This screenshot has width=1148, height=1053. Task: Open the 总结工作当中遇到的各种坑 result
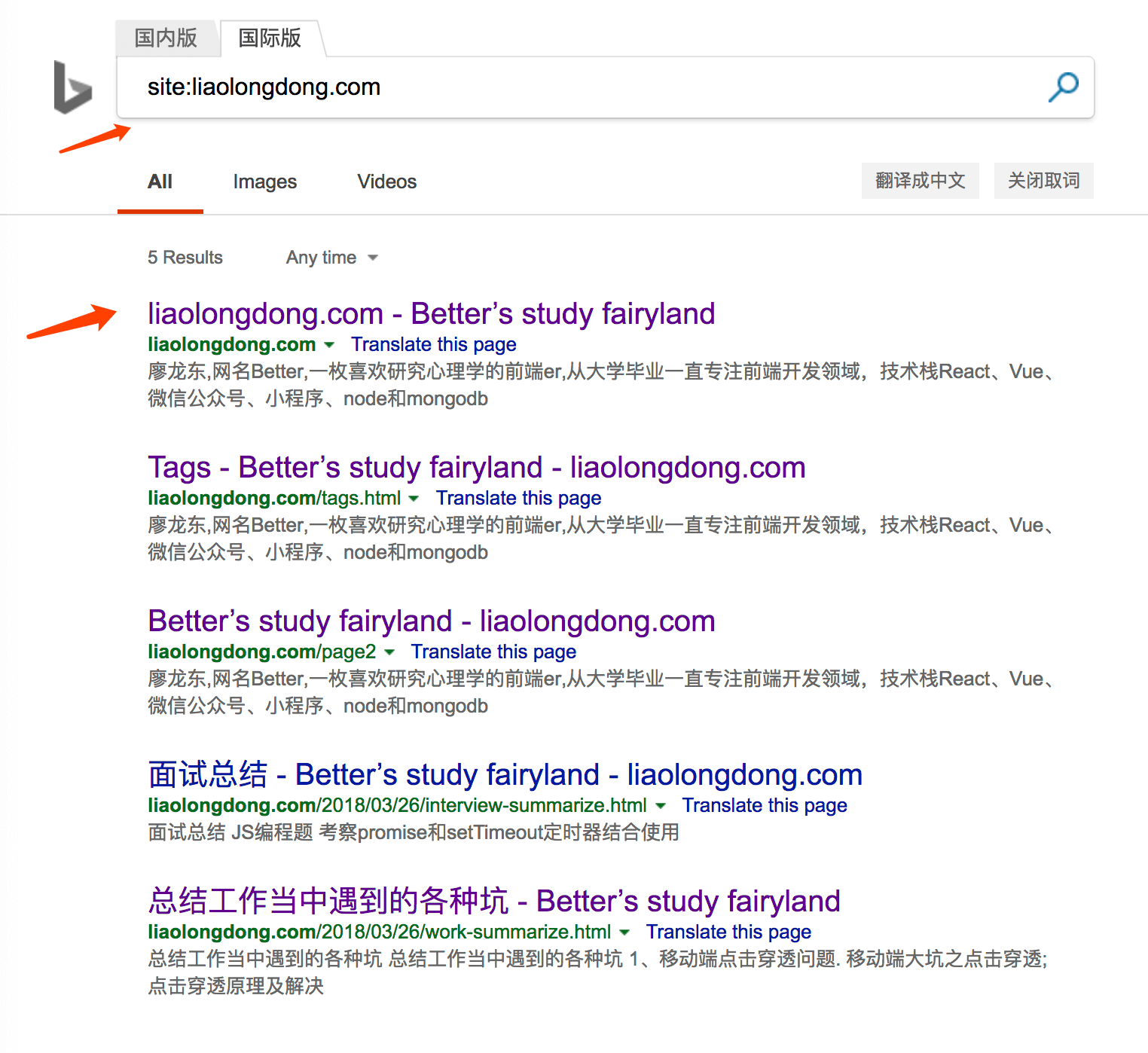[x=493, y=901]
